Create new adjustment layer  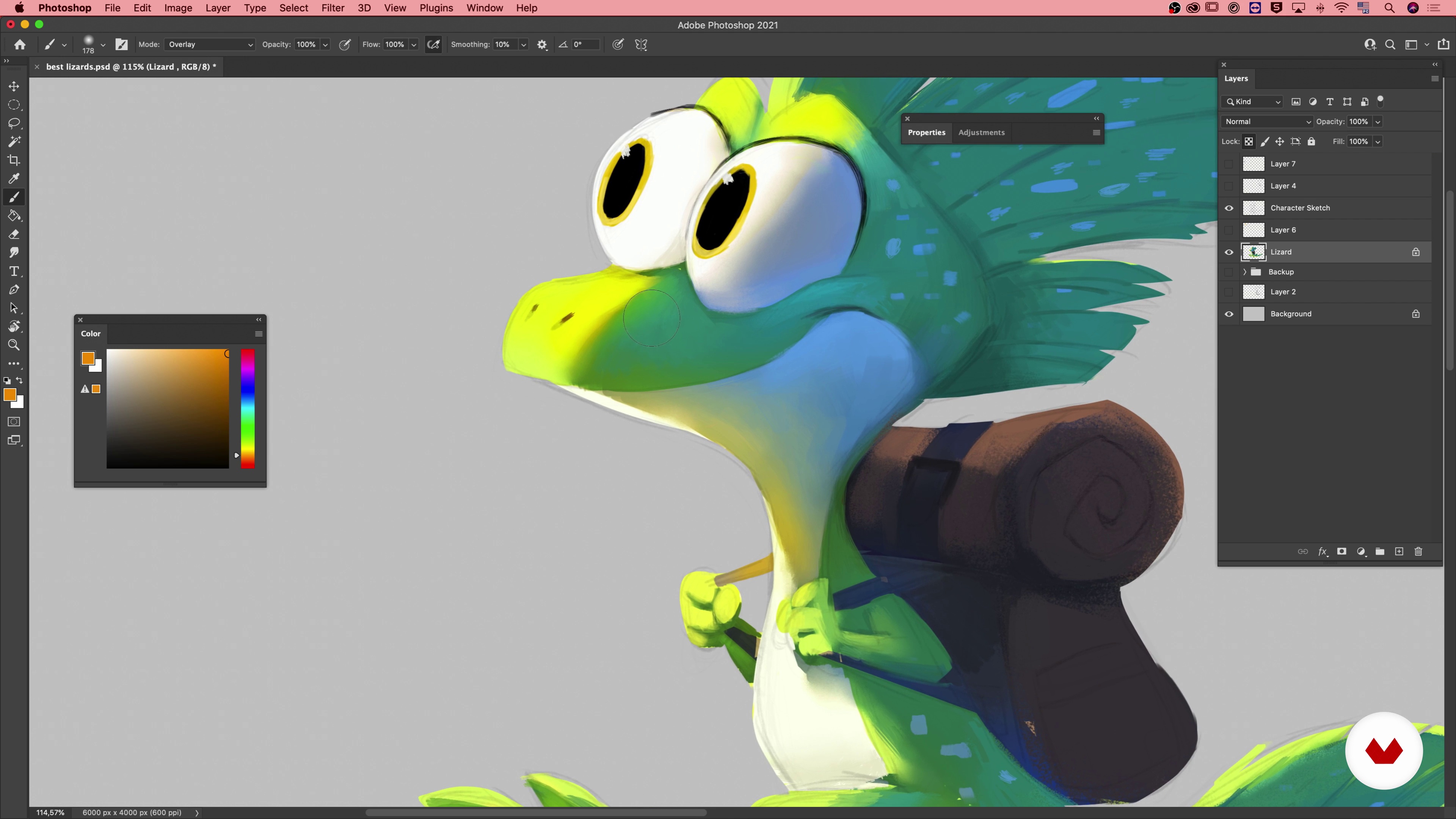pos(1361,552)
